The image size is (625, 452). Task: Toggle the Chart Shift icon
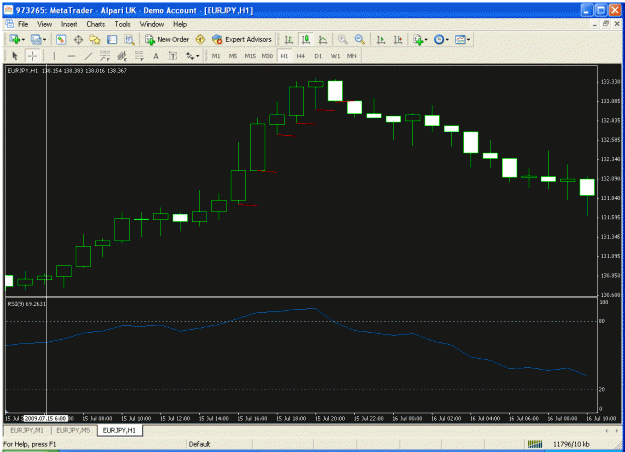(x=398, y=39)
